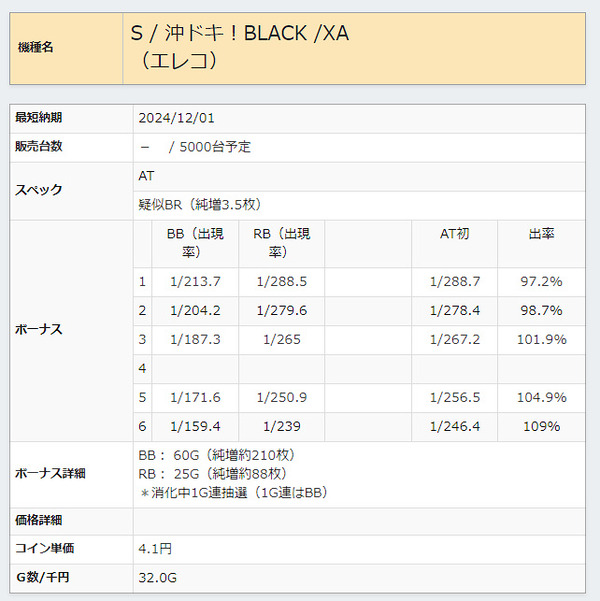This screenshot has width=600, height=601.
Task: Select BB value 1/159.4
Action: click(195, 426)
